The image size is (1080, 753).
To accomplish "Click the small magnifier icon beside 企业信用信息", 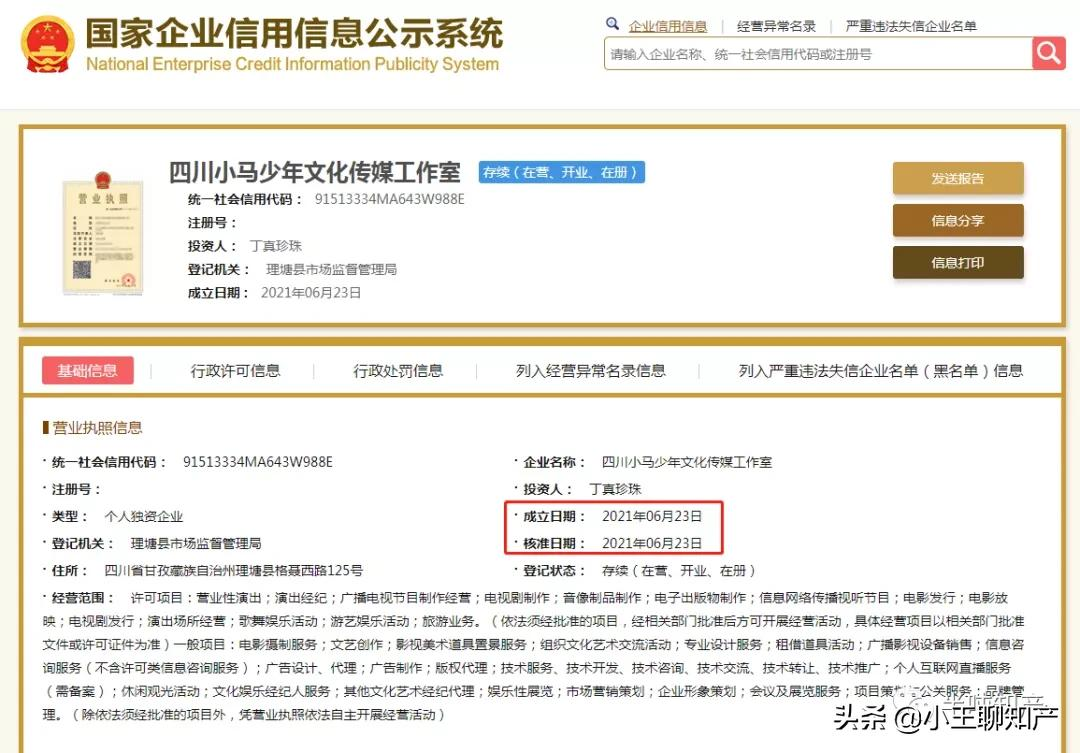I will point(612,24).
